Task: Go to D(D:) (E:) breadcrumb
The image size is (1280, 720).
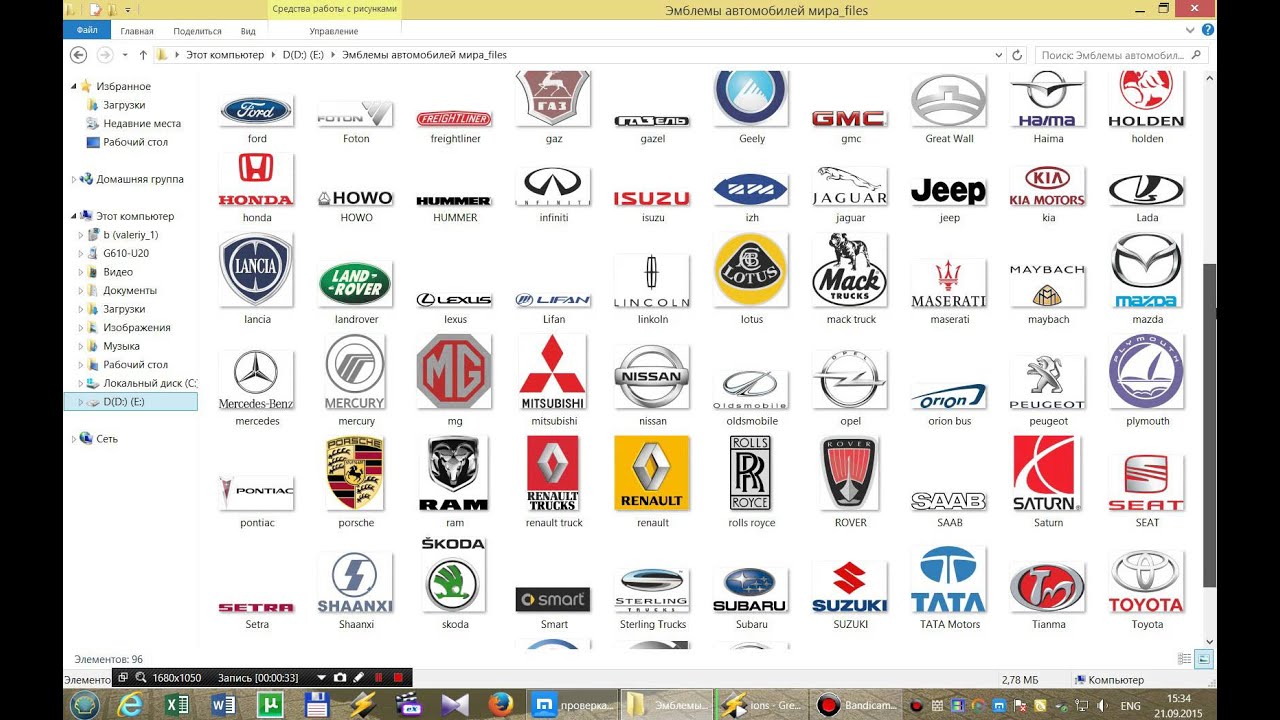Action: point(304,55)
